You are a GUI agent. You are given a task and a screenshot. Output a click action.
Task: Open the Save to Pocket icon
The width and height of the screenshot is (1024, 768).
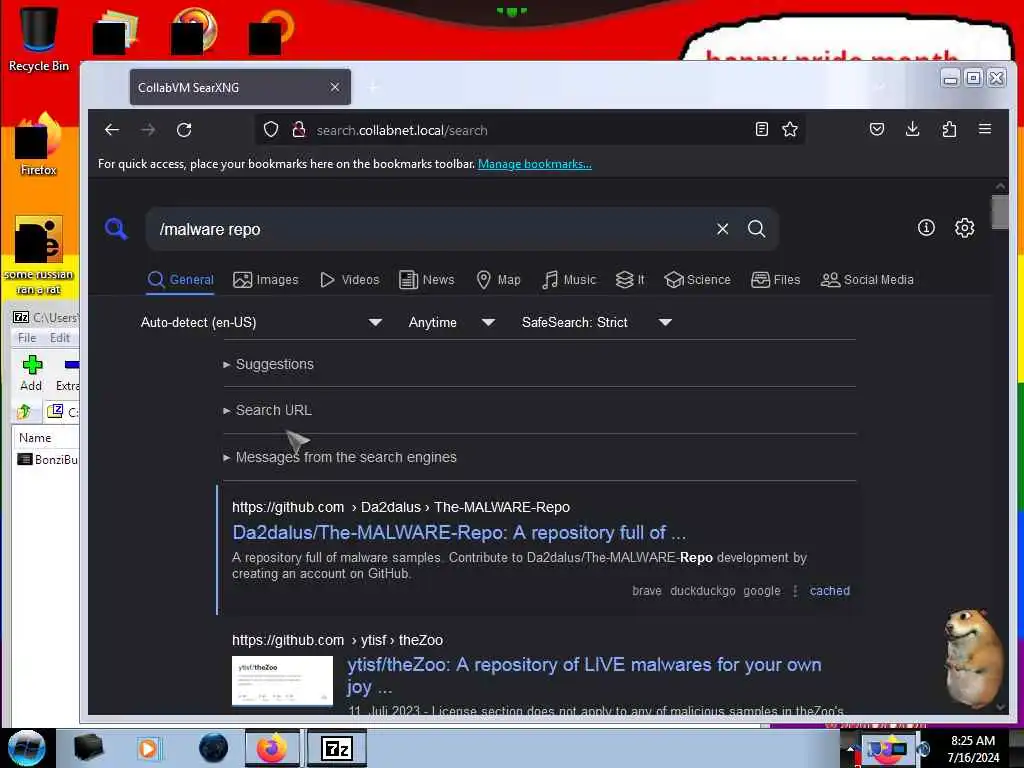[877, 129]
